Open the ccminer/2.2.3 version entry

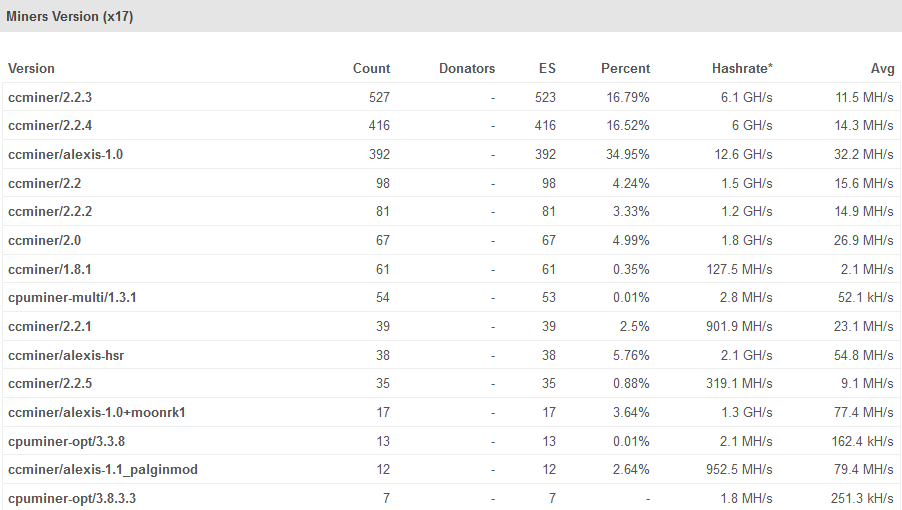50,98
